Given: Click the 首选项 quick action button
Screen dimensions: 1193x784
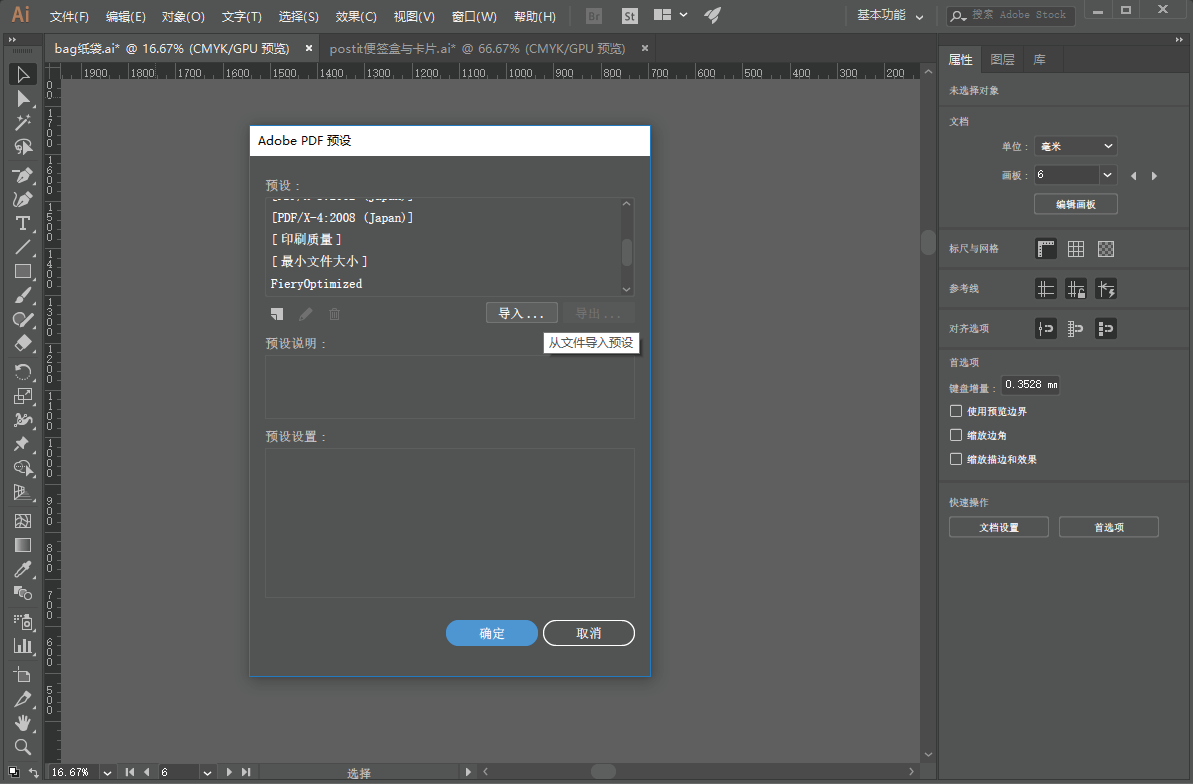Looking at the screenshot, I should [x=1109, y=527].
